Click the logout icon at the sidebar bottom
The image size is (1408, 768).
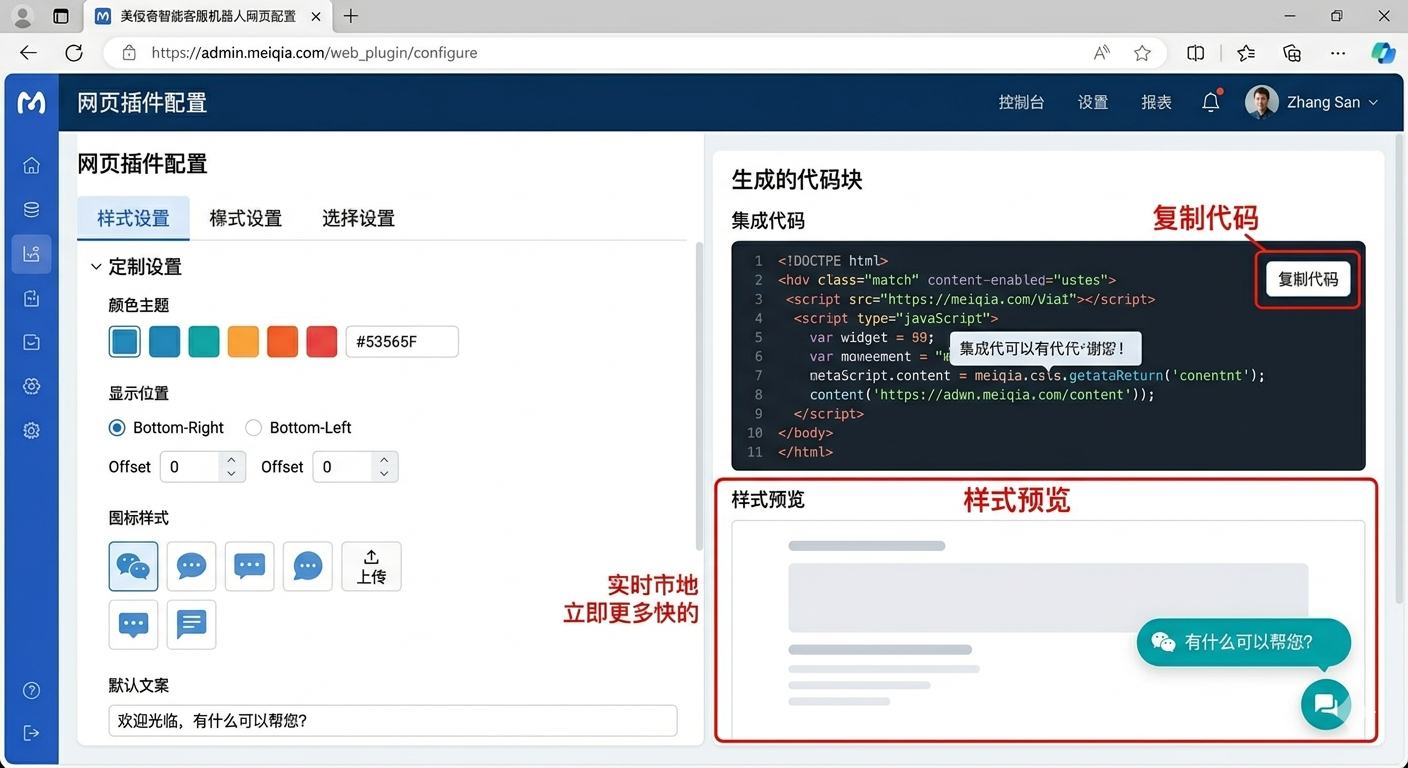pyautogui.click(x=31, y=732)
